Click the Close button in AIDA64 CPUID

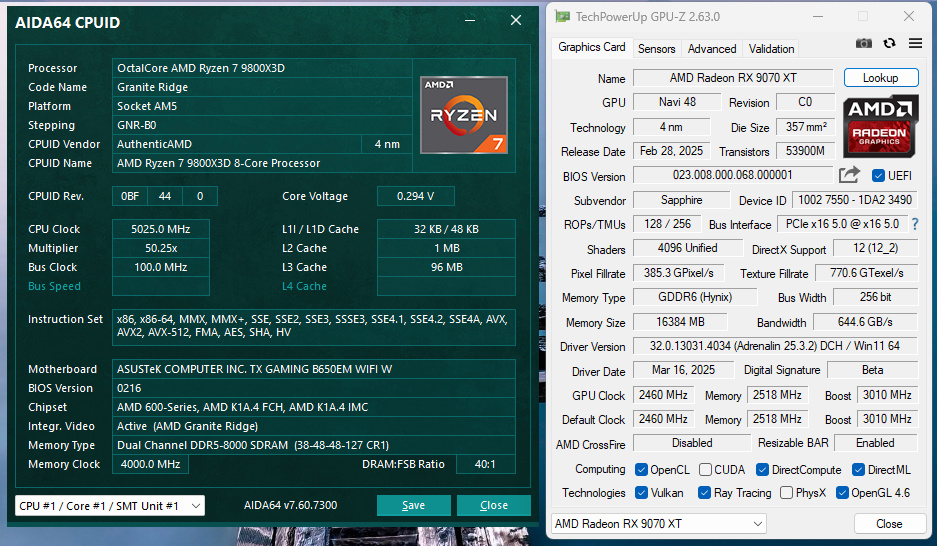click(x=494, y=505)
